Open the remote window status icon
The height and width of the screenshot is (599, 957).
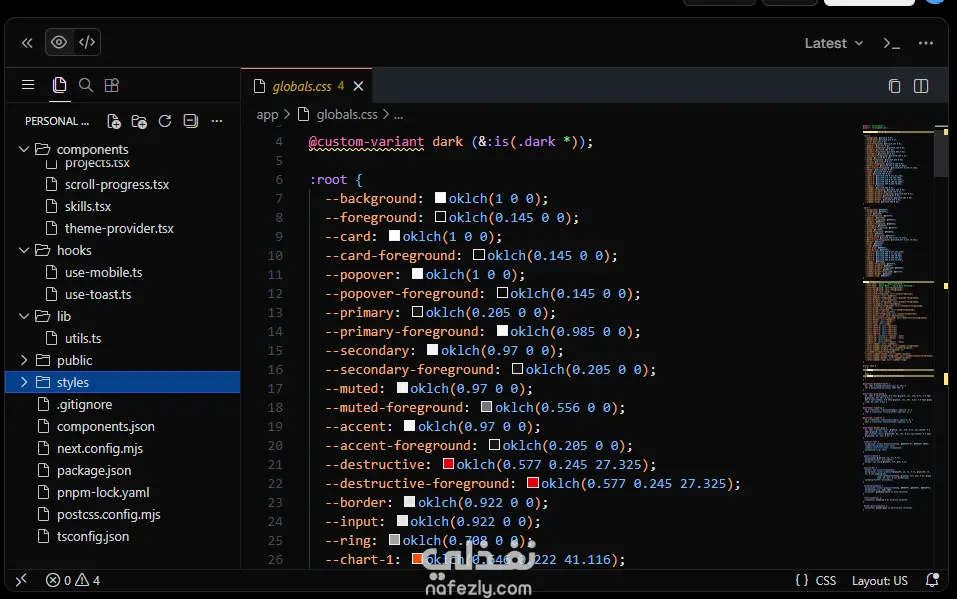click(21, 580)
